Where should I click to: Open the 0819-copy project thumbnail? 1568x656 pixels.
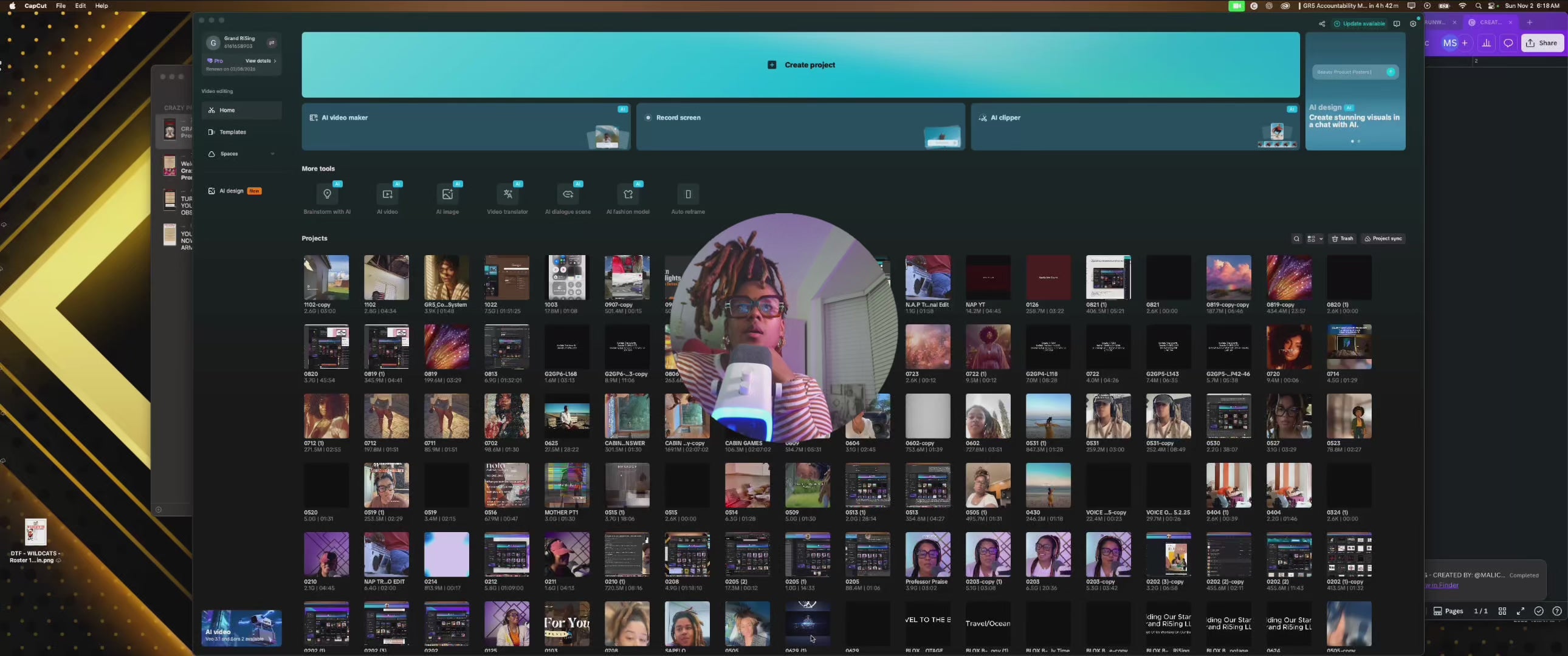pos(1288,278)
